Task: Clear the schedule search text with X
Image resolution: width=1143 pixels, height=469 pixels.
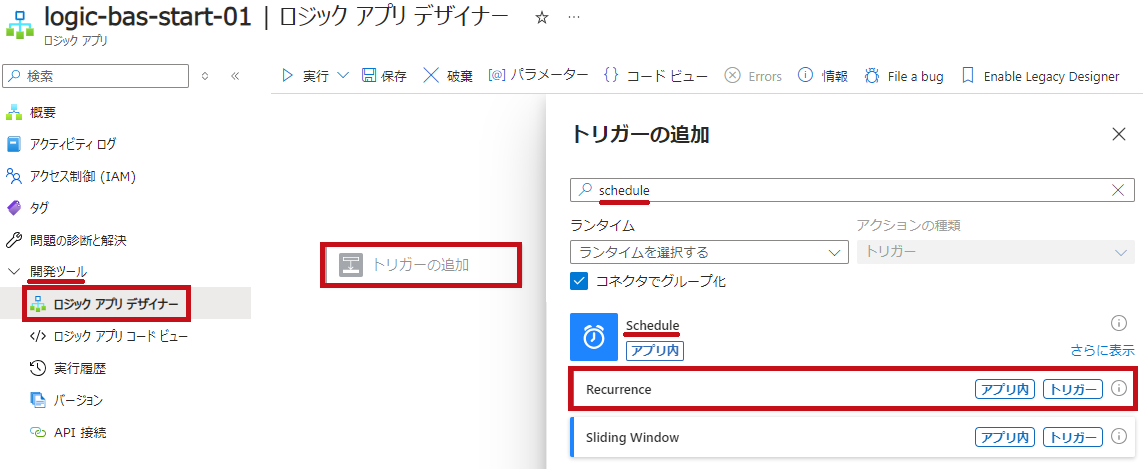Action: pyautogui.click(x=1117, y=190)
